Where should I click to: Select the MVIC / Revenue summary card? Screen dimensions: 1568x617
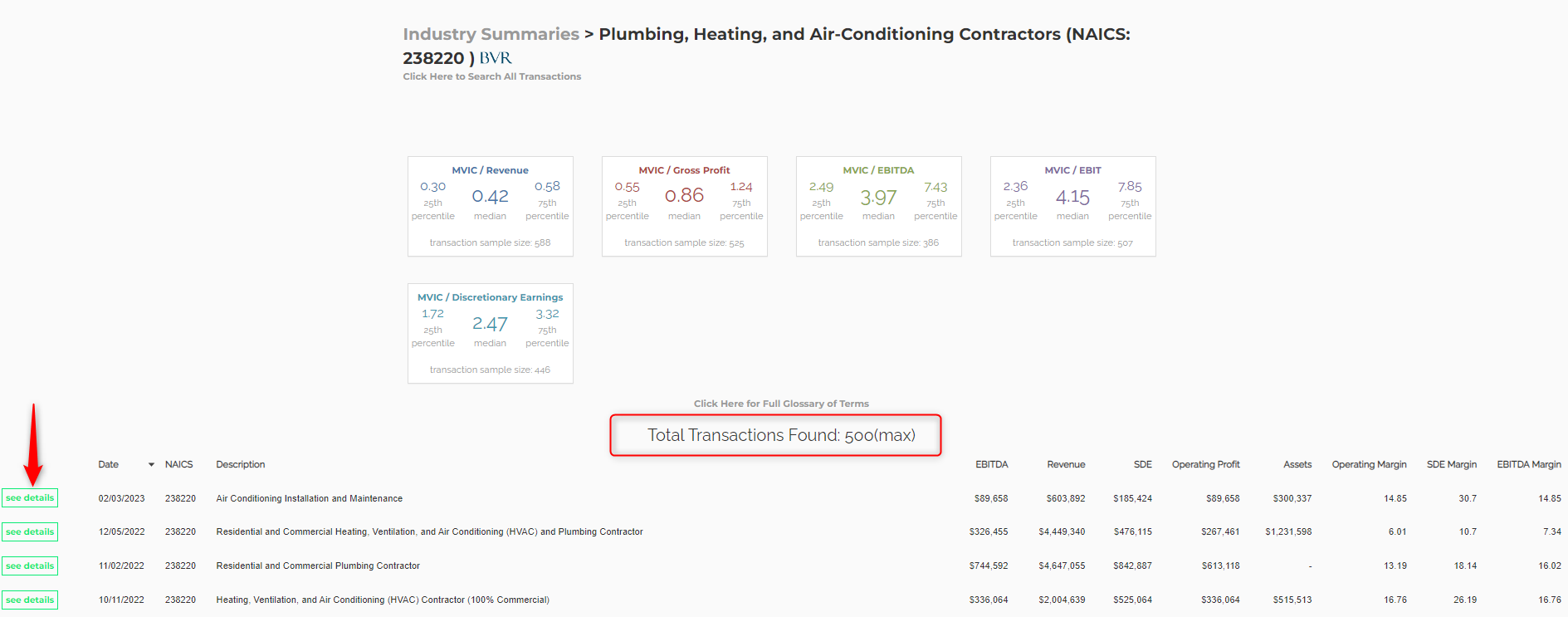pos(490,206)
